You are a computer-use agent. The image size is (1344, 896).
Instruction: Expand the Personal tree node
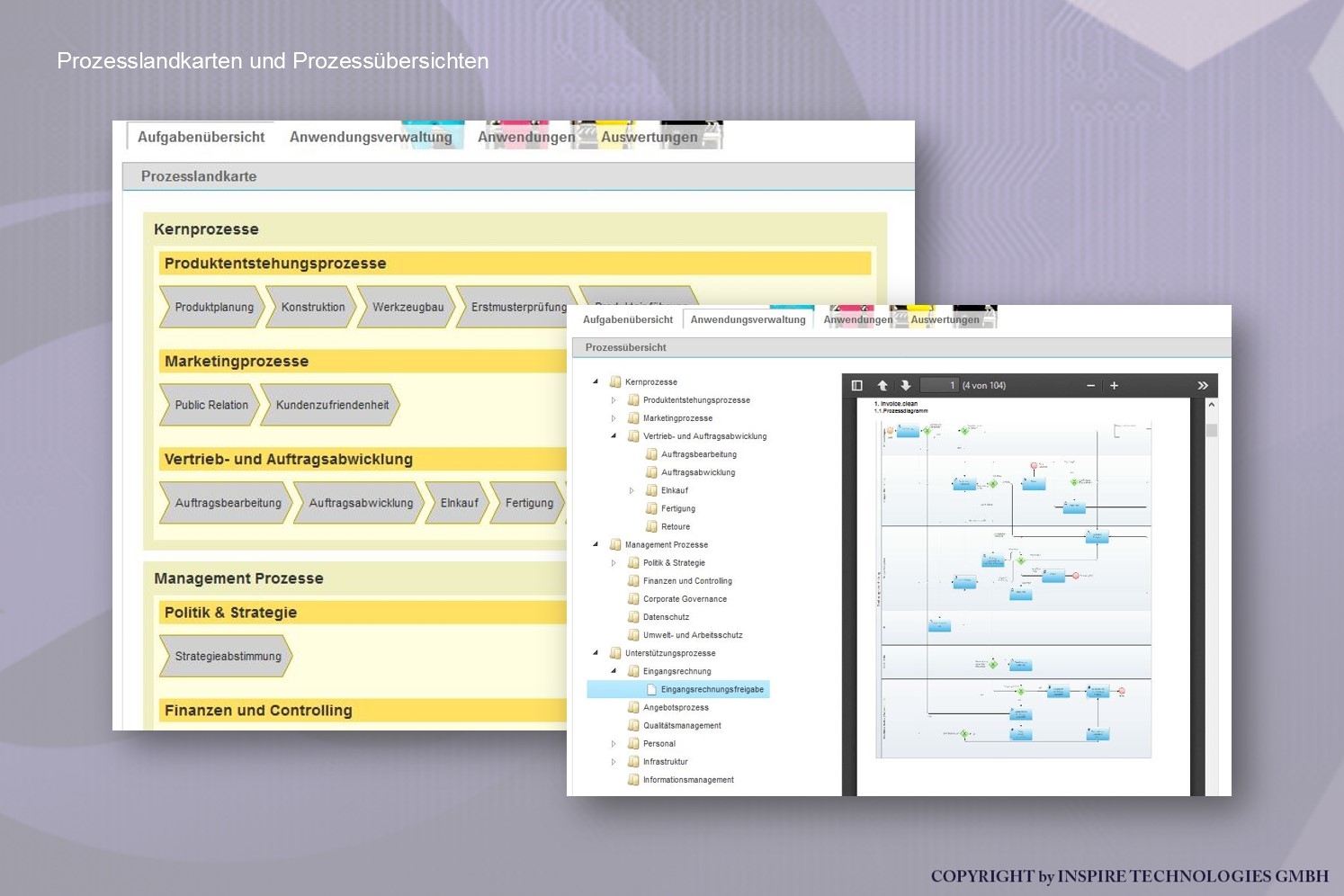coord(614,744)
